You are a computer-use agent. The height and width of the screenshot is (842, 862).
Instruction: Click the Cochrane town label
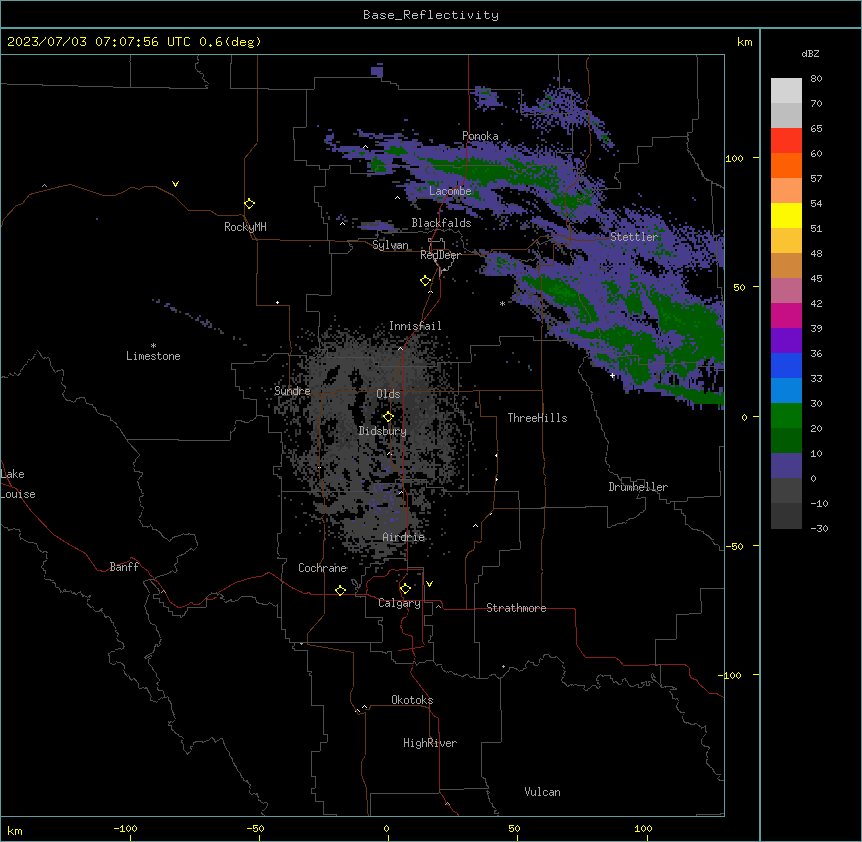(x=323, y=568)
